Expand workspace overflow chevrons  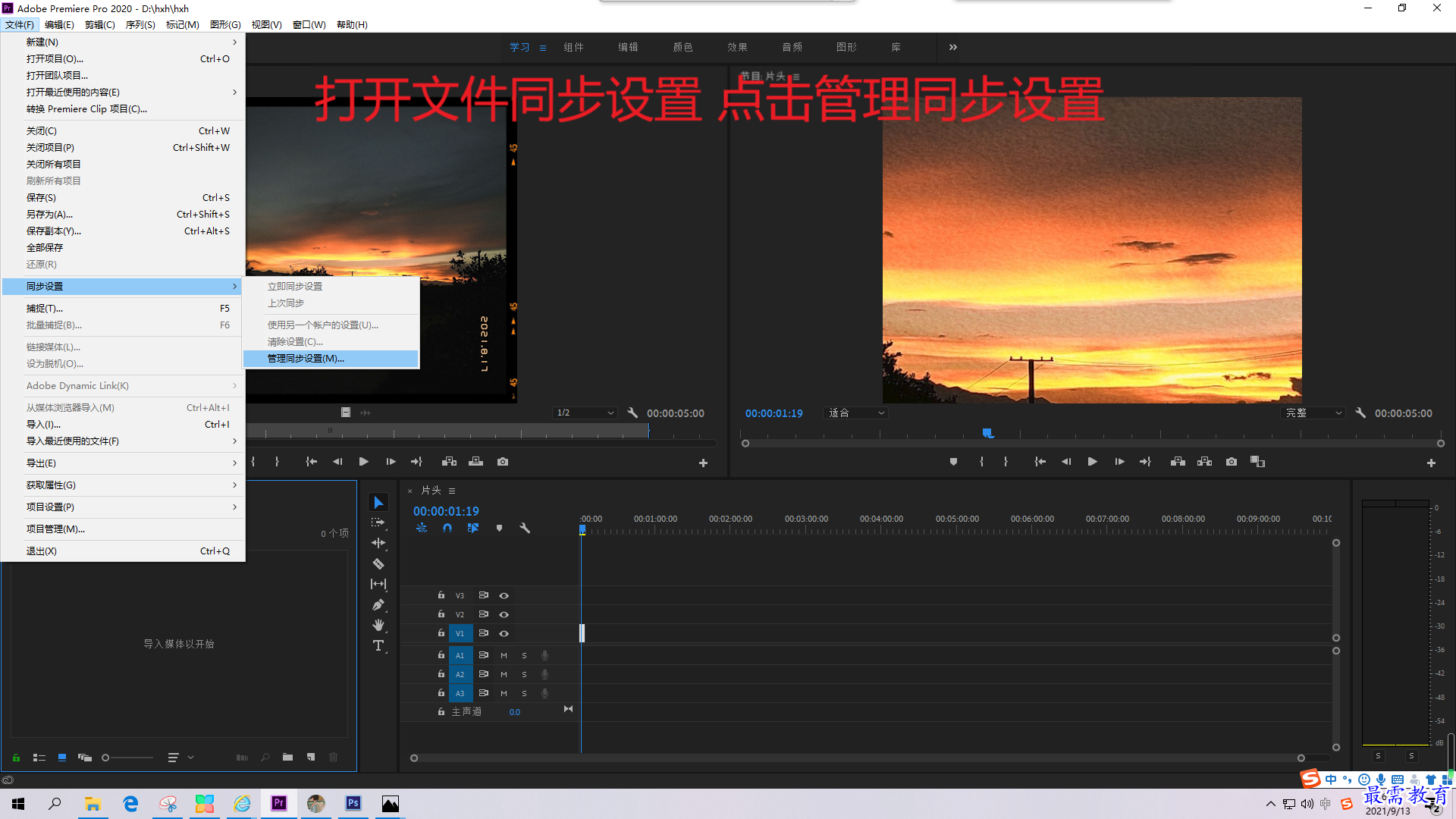953,47
